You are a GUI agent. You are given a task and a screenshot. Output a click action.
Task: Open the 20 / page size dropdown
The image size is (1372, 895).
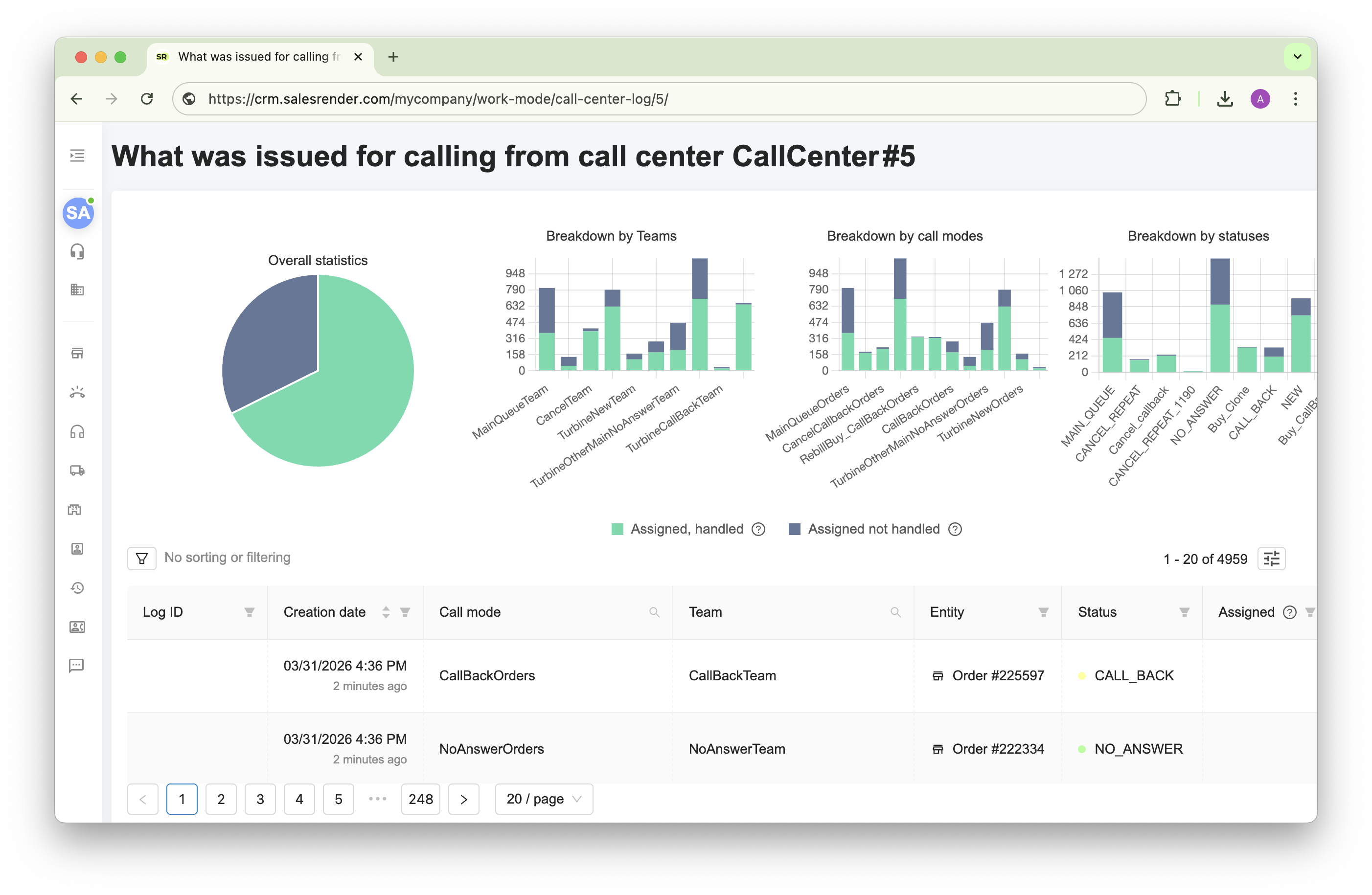544,799
